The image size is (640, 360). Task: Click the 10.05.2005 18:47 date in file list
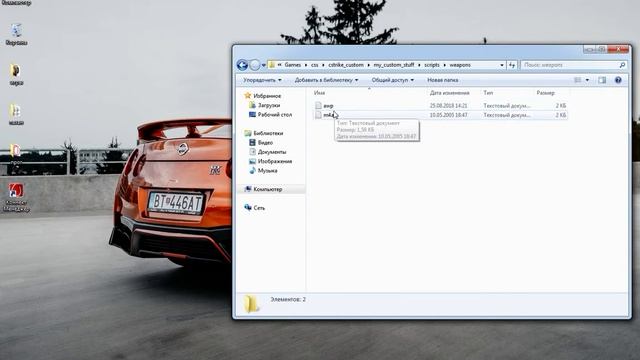[448, 115]
